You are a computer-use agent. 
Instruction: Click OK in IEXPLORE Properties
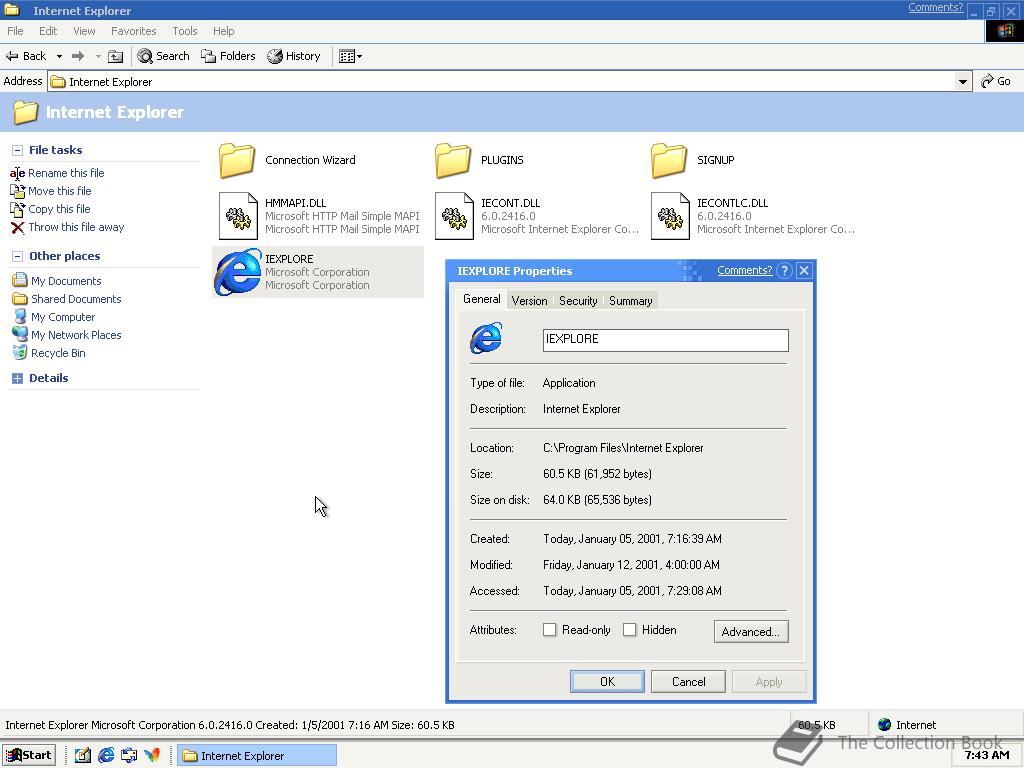607,682
